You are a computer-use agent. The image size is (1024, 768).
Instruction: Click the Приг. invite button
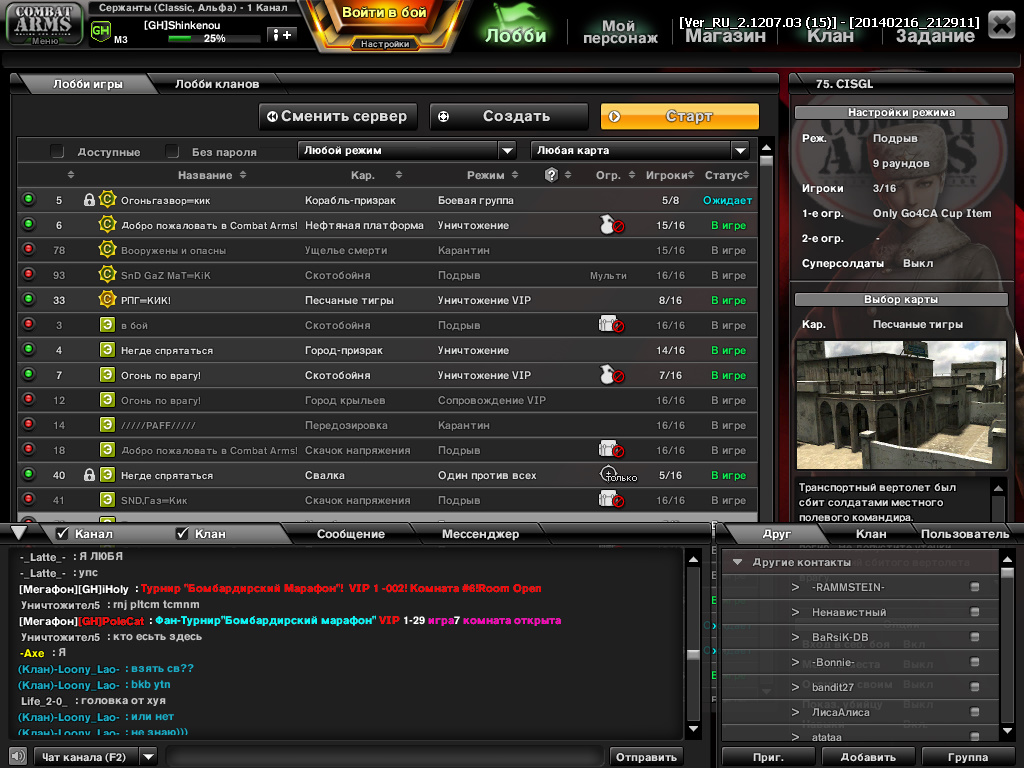(768, 757)
